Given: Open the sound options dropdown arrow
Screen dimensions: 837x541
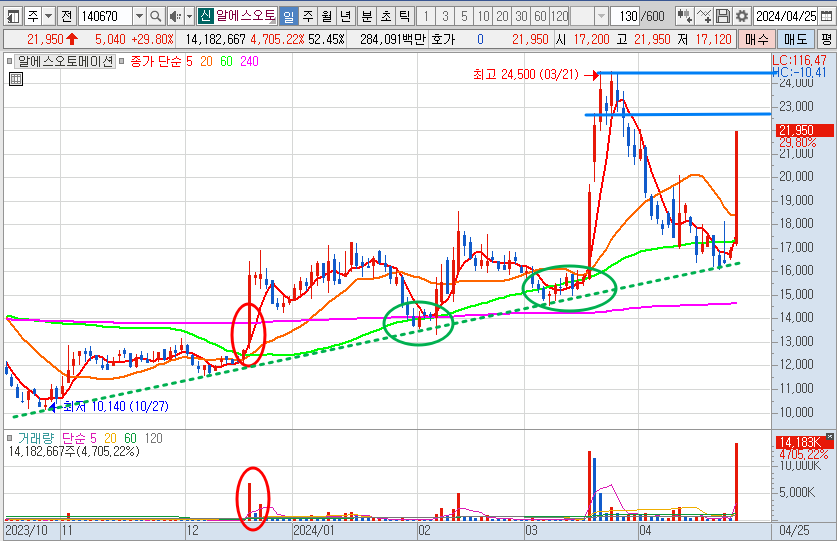Looking at the screenshot, I should coord(189,17).
